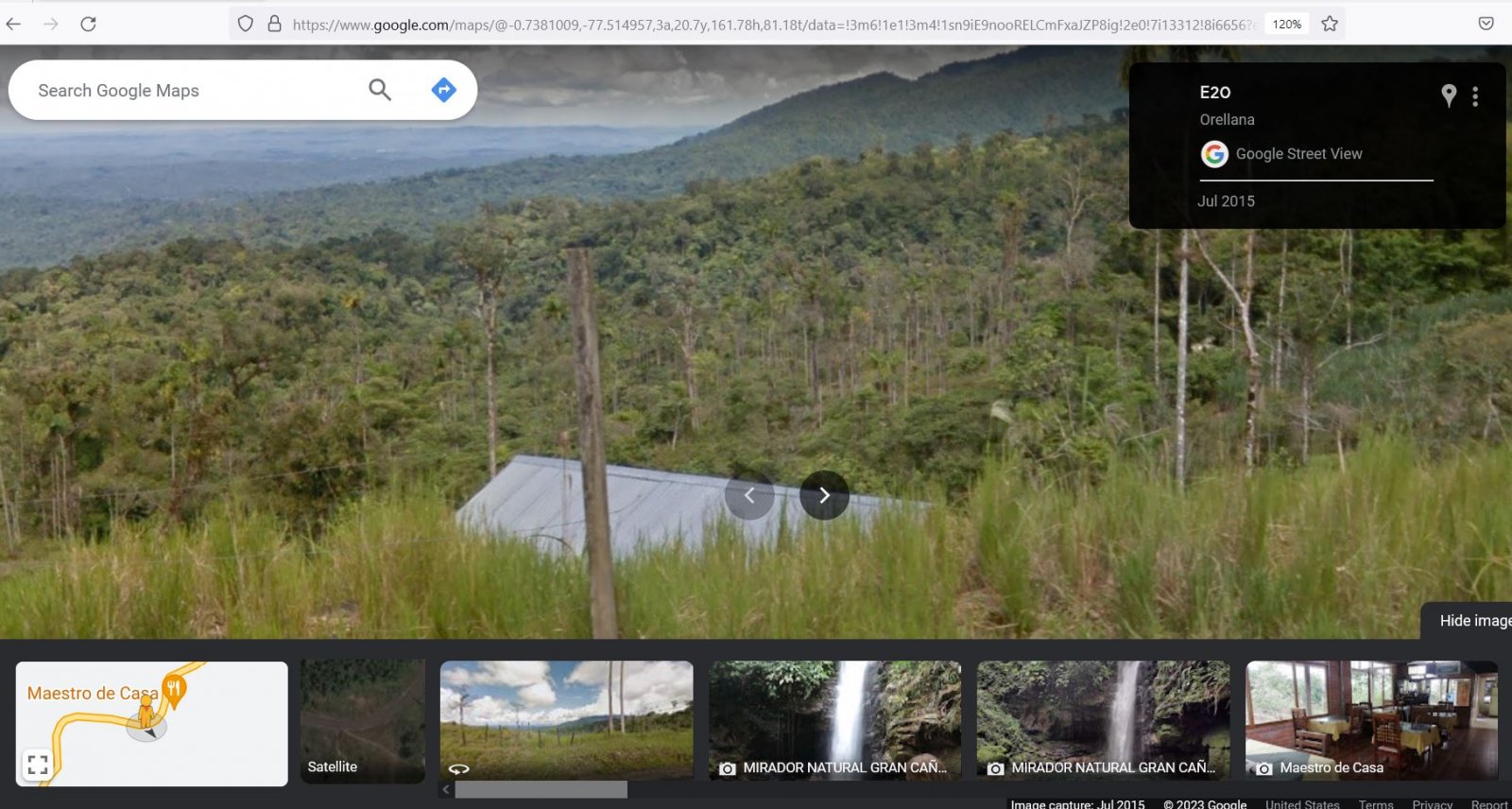Viewport: 1512px width, 809px height.
Task: Click the Search Google Maps input field
Action: (189, 91)
